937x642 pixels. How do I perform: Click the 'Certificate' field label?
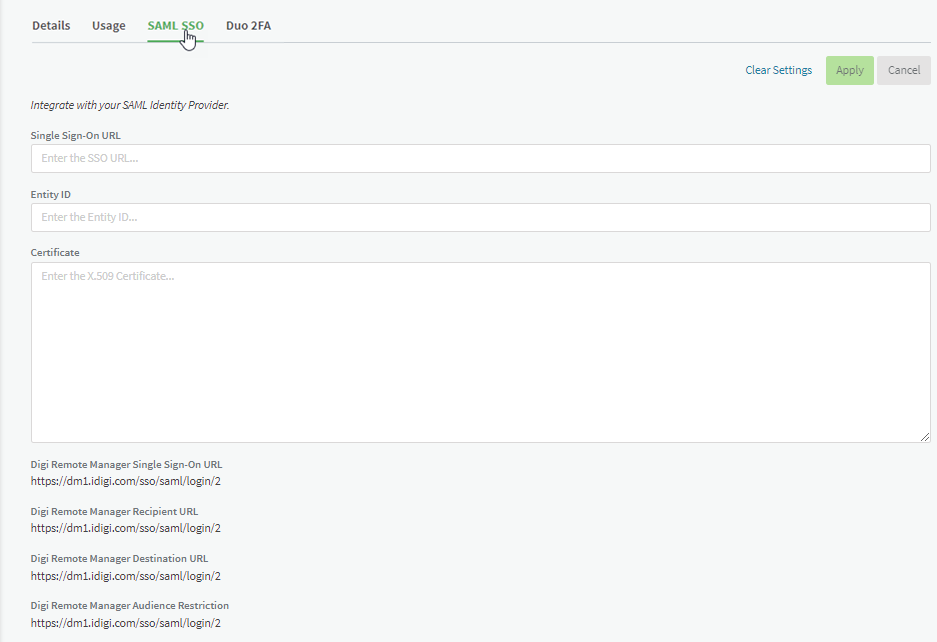point(55,253)
